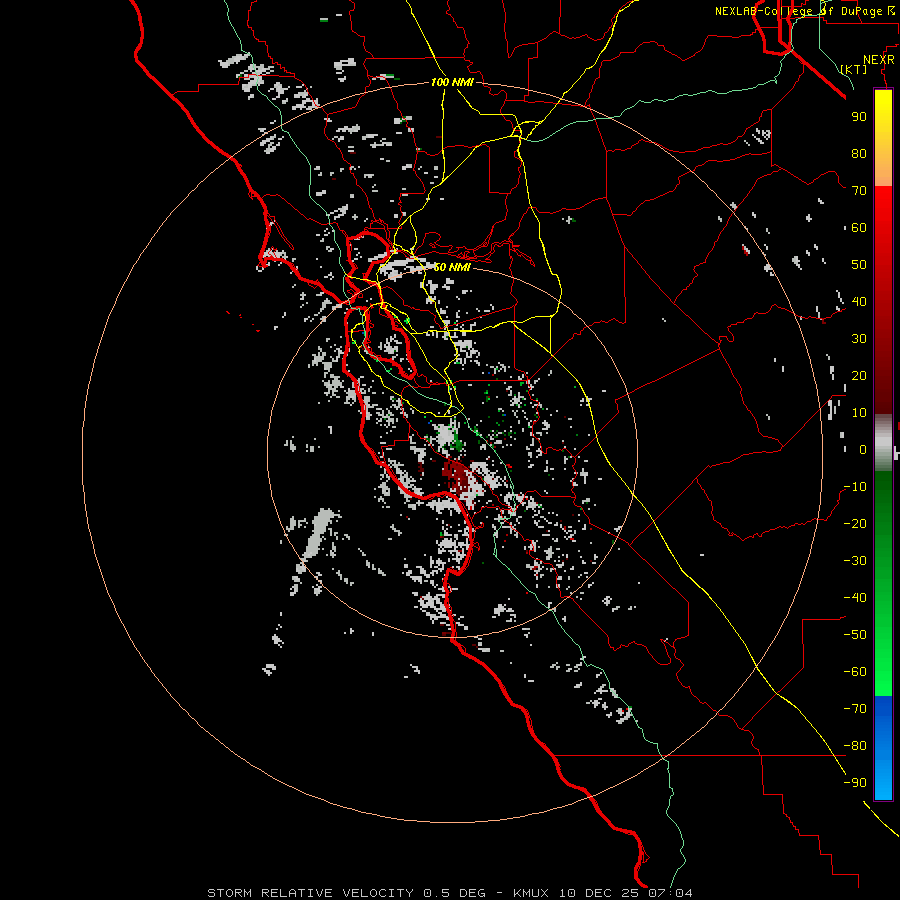The width and height of the screenshot is (900, 900).
Task: Click the -50 value on the color scale
Action: tap(855, 635)
